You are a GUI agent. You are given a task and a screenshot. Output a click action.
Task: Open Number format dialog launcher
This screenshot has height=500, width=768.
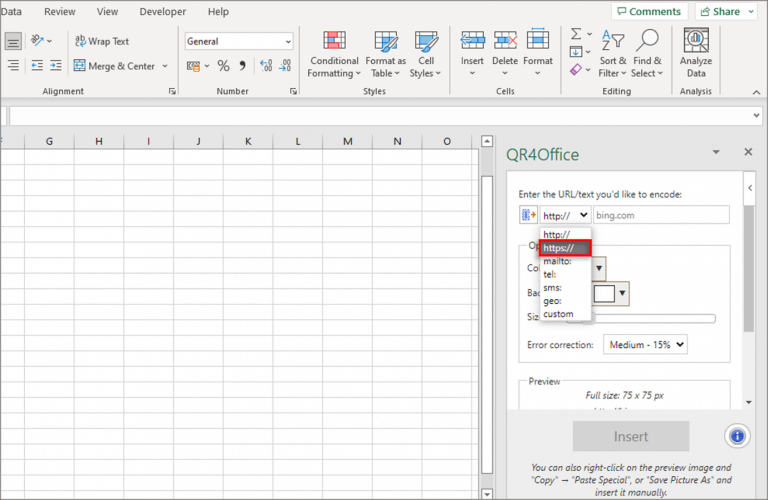tap(293, 91)
